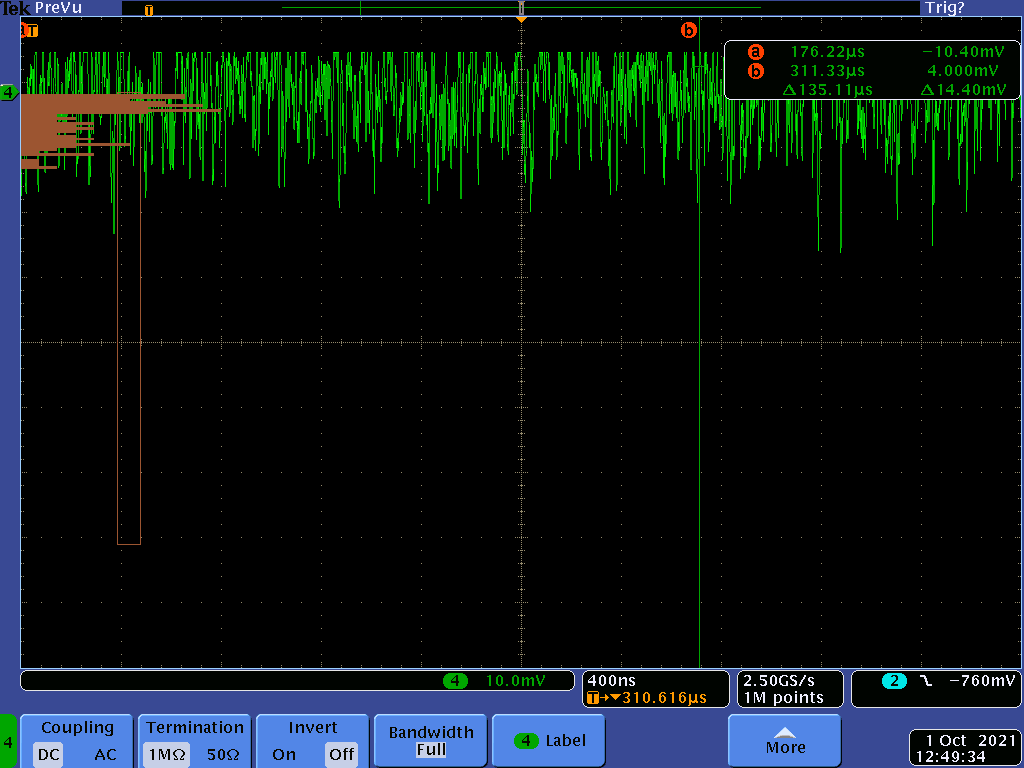Set coupling to AC

coord(105,755)
